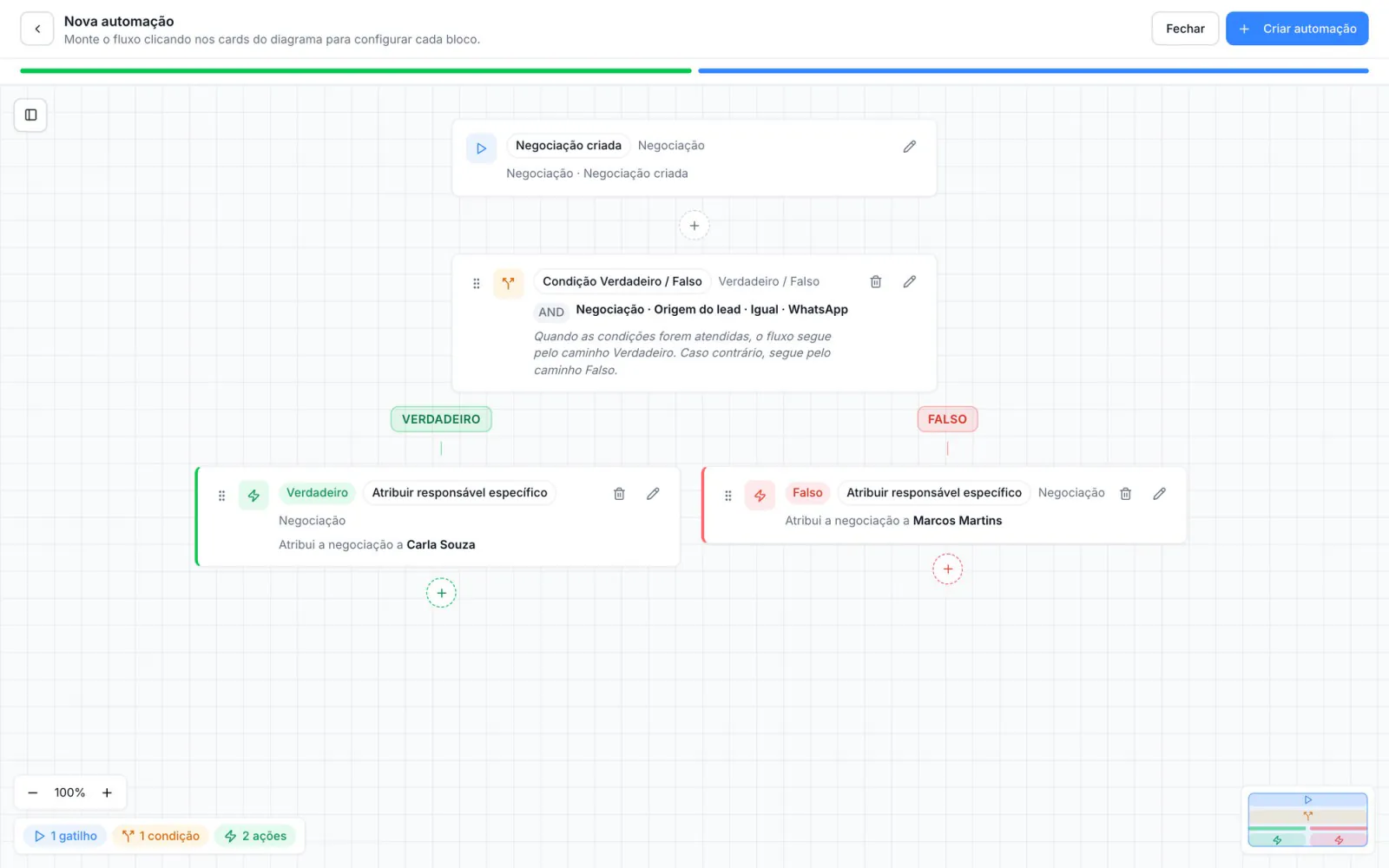Click the 100% zoom level value
The image size is (1389, 868).
click(x=69, y=792)
